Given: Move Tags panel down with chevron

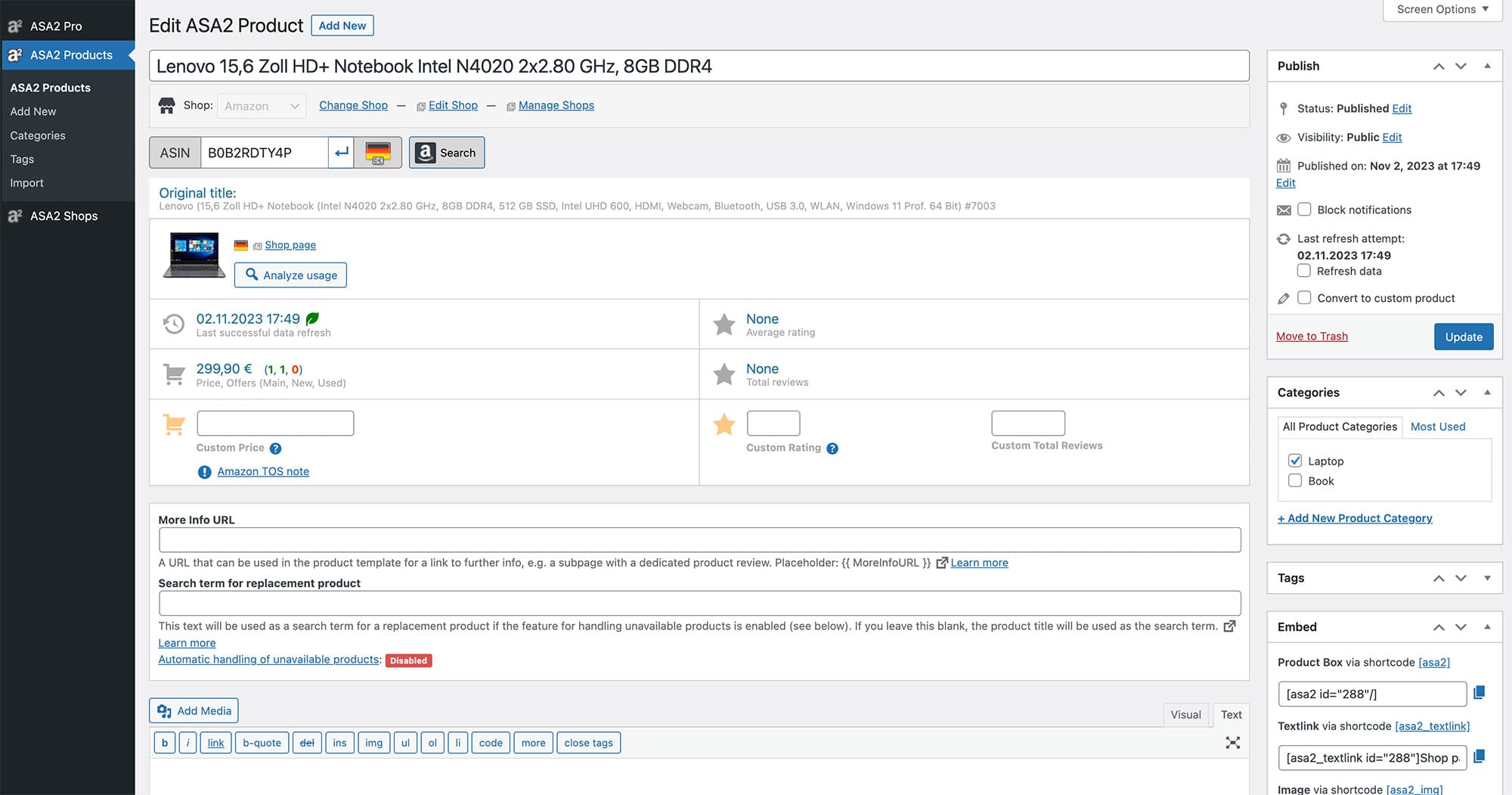Looking at the screenshot, I should click(x=1461, y=578).
